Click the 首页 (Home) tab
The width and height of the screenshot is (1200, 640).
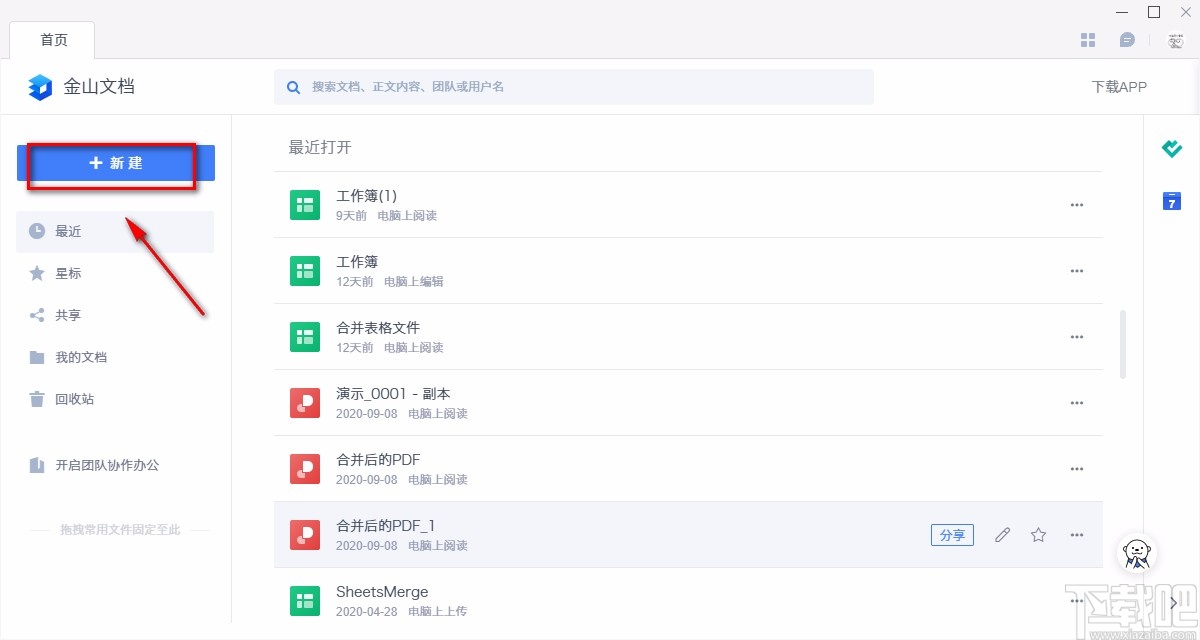(x=54, y=40)
